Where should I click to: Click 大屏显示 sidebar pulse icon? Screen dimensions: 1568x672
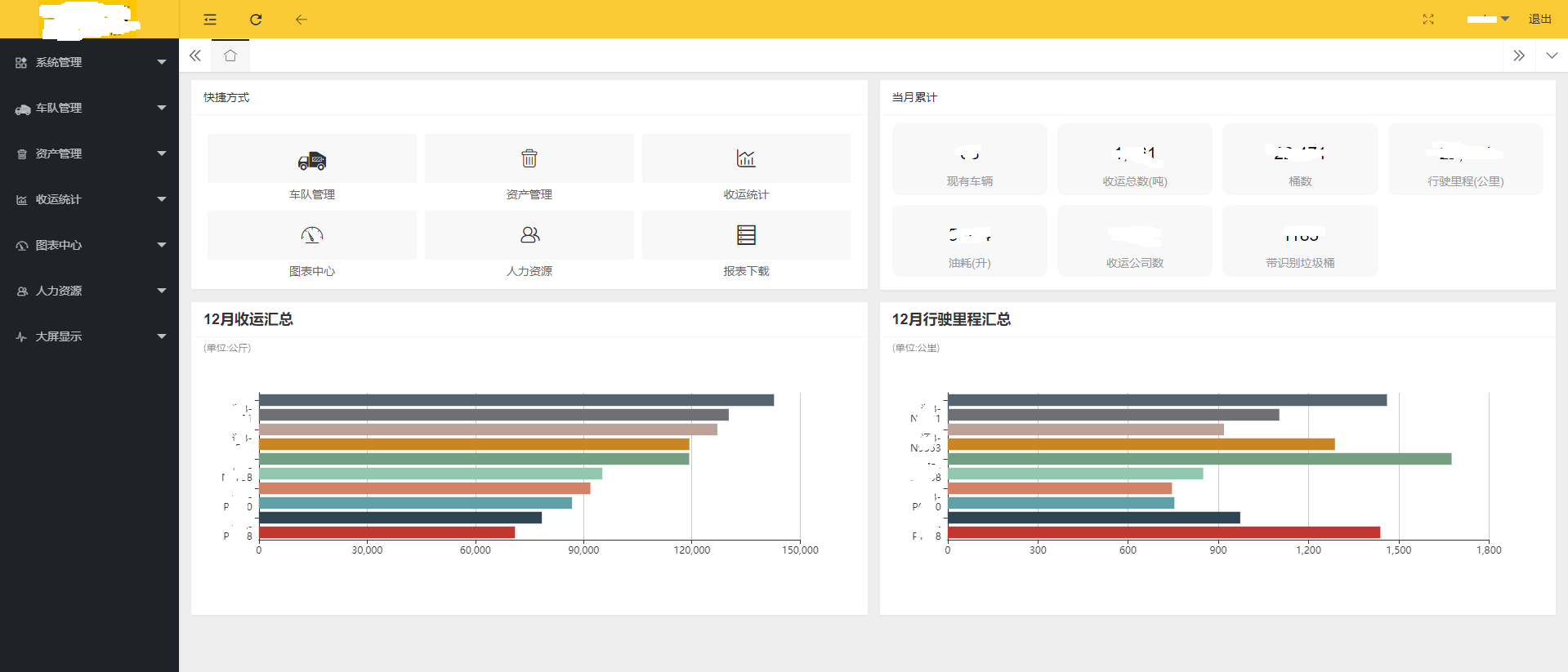click(22, 336)
